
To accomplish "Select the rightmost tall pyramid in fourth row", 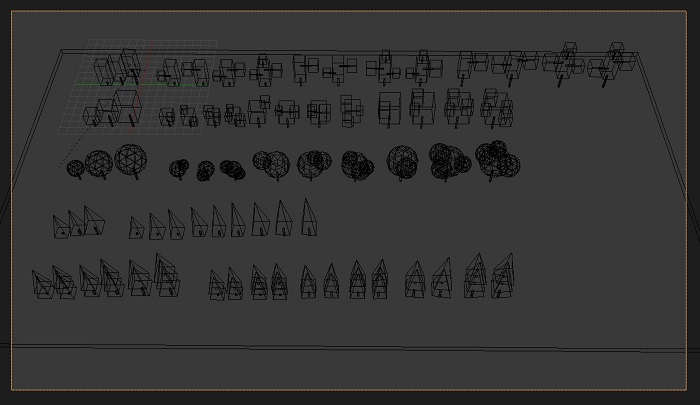I will [x=309, y=217].
